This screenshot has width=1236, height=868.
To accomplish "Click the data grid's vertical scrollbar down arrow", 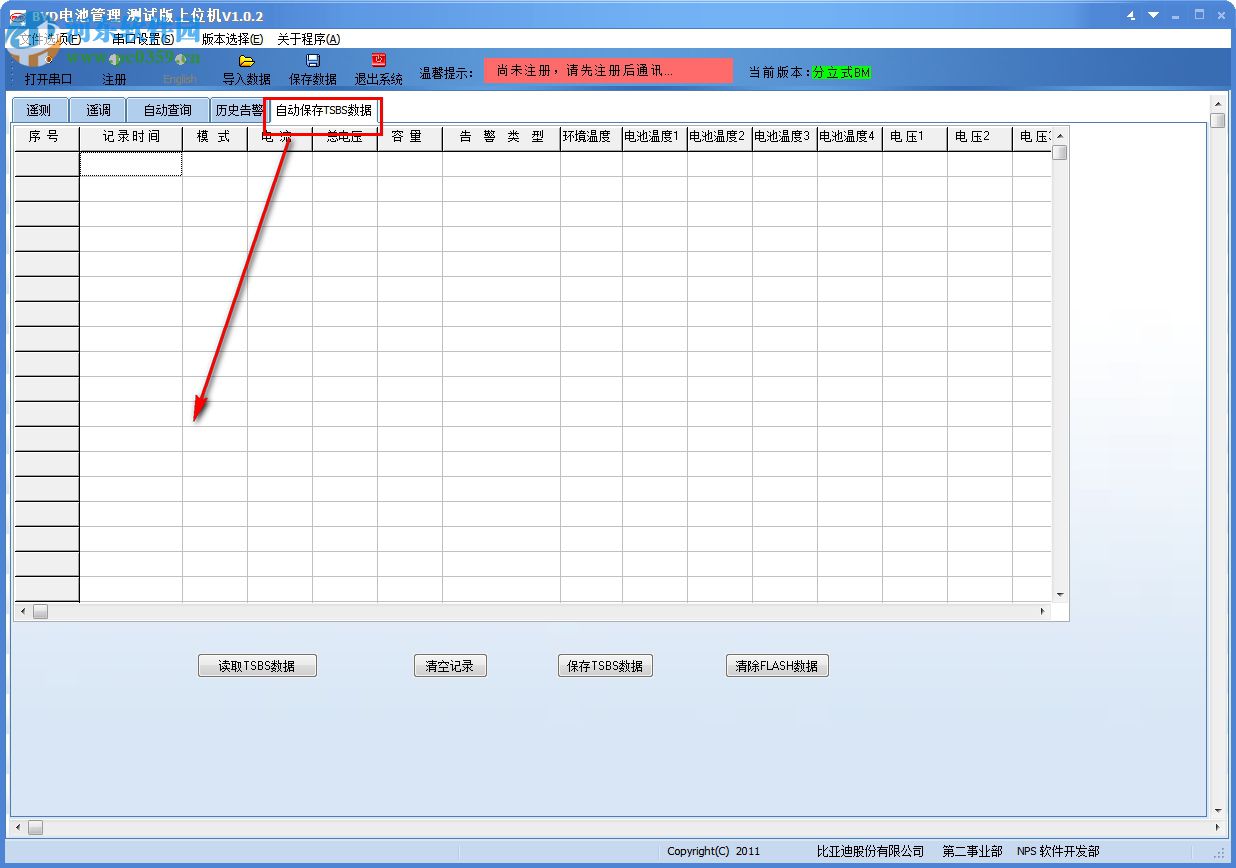I will coord(1060,594).
